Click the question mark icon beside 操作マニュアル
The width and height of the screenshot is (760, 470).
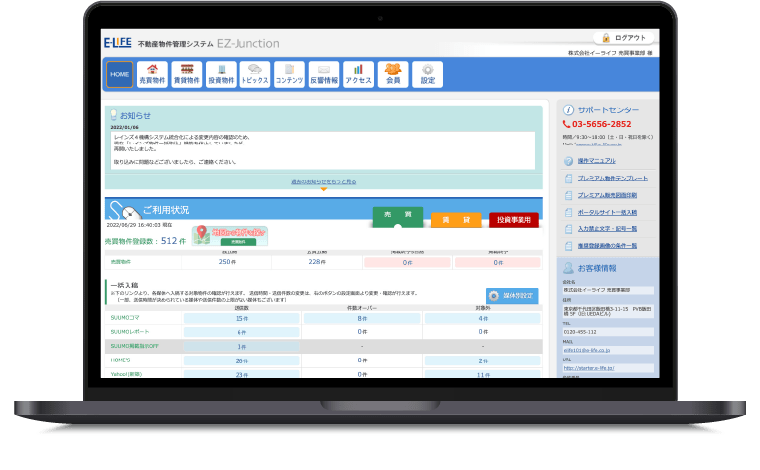coord(569,161)
